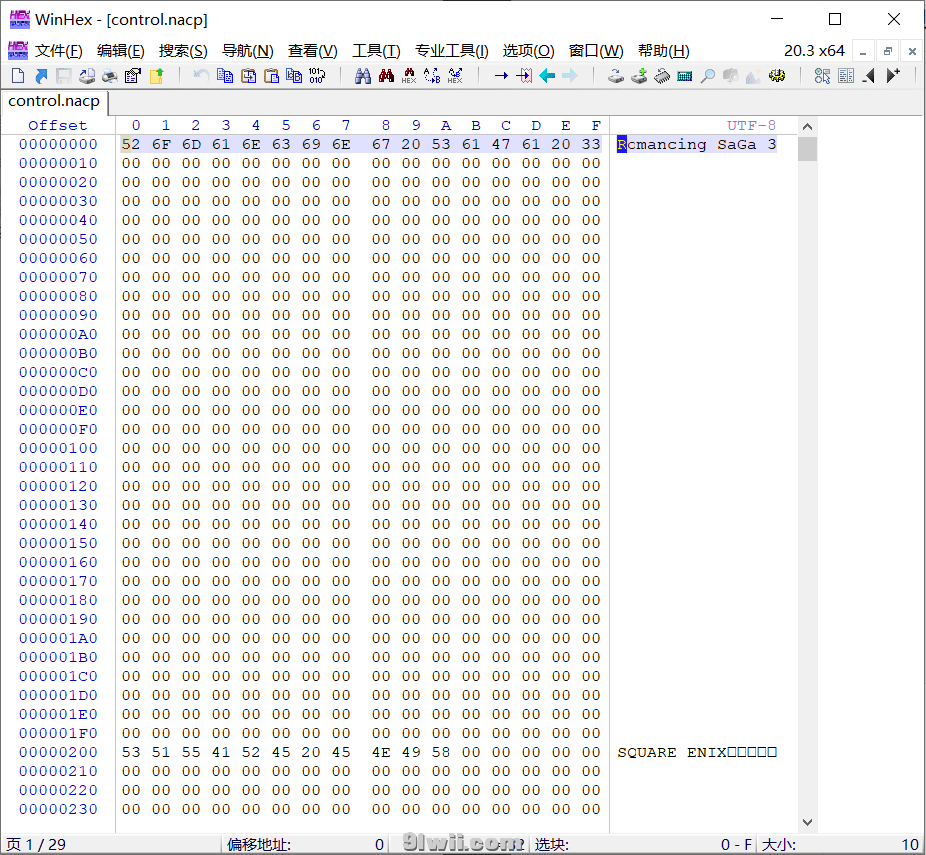Image resolution: width=926 pixels, height=855 pixels.
Task: Select the control.nacp document tab
Action: point(54,102)
